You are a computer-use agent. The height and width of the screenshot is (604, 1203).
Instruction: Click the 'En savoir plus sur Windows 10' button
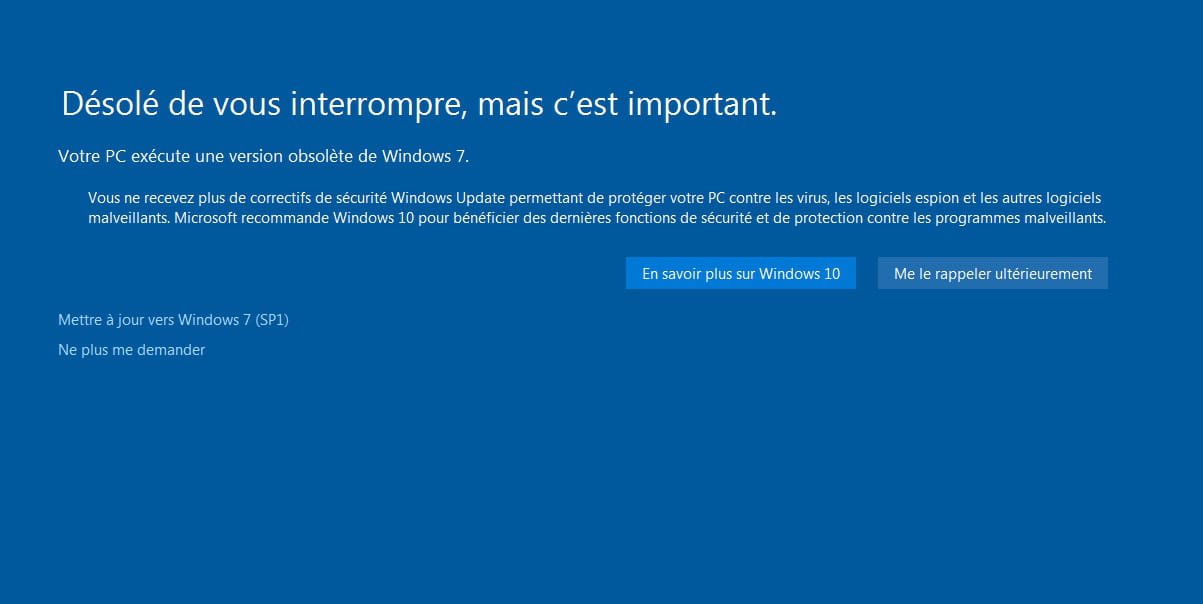click(x=741, y=273)
